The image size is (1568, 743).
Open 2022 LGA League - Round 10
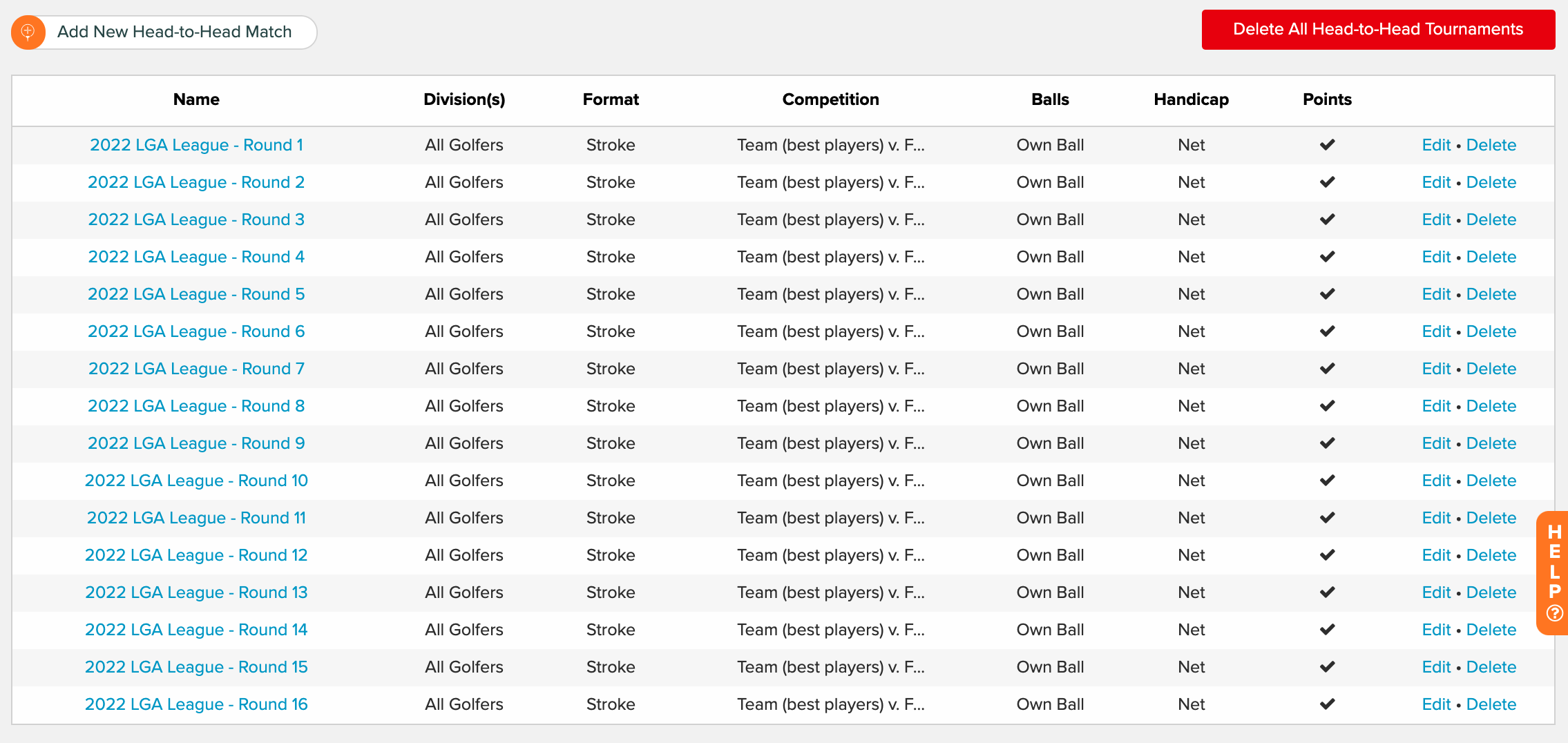click(x=196, y=481)
